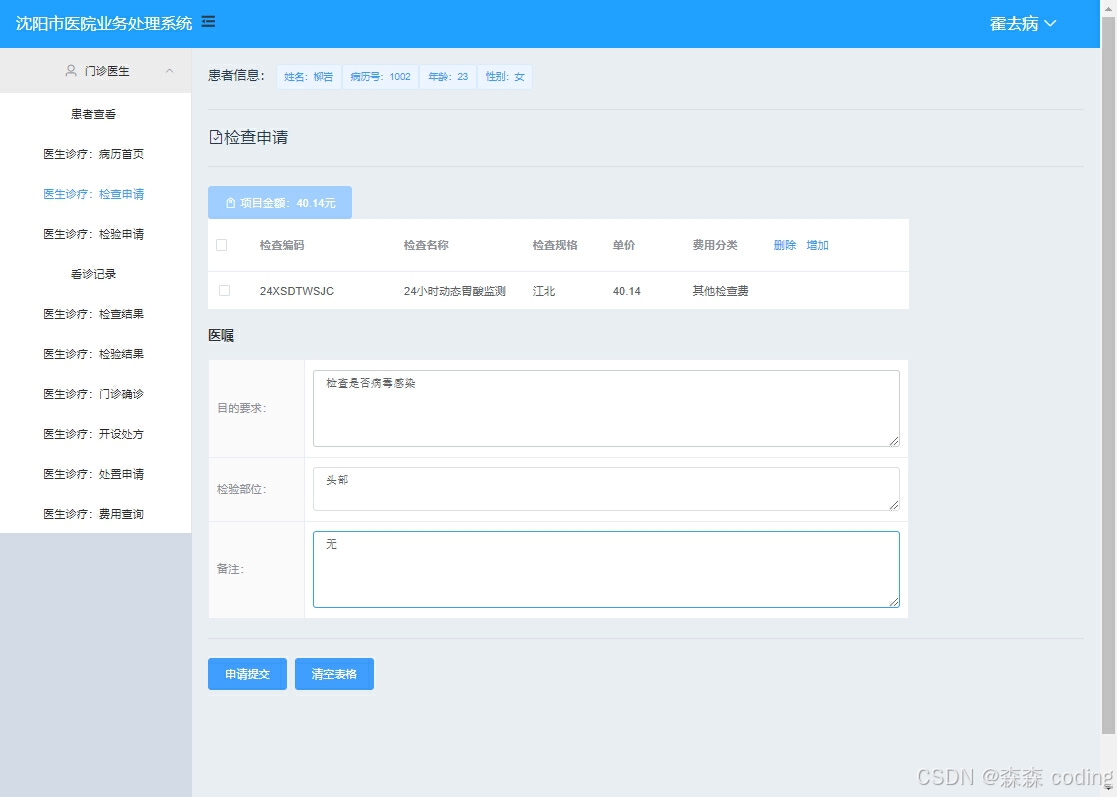
Task: Open 医生诊疗：检验申请 menu item
Action: tap(95, 234)
